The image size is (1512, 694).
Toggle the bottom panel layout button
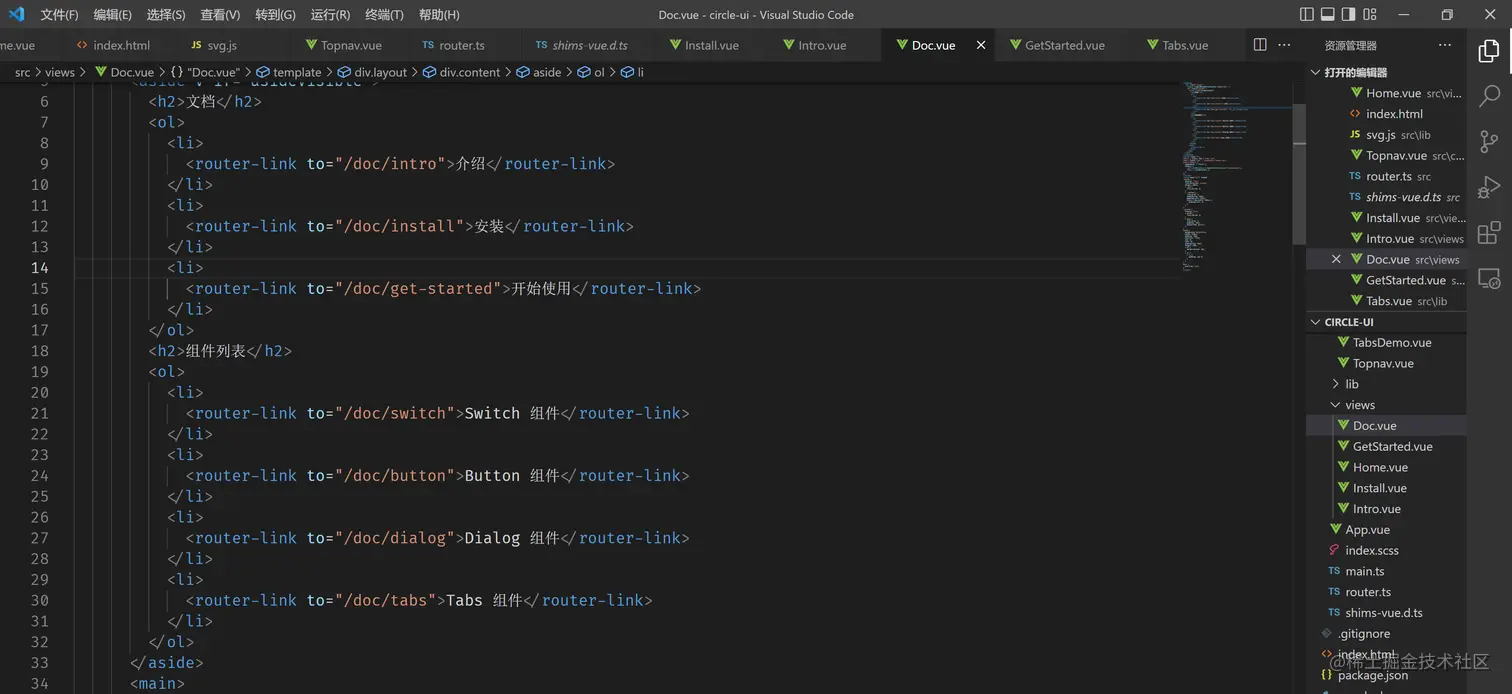pyautogui.click(x=1328, y=14)
